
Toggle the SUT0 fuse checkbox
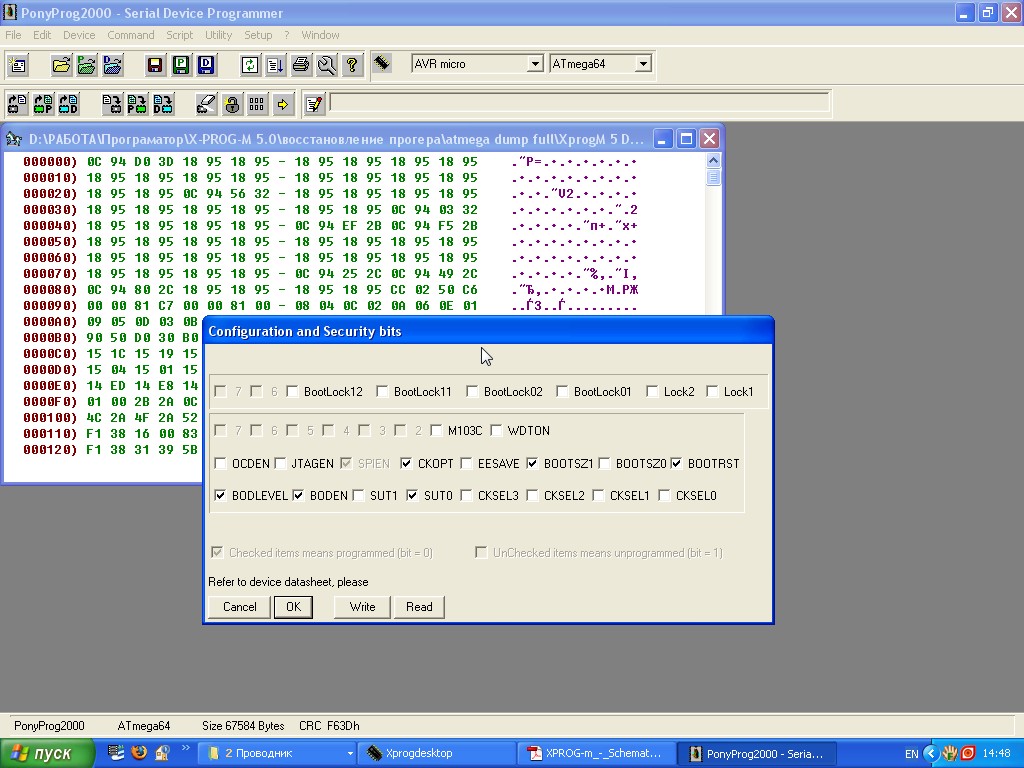[x=412, y=495]
